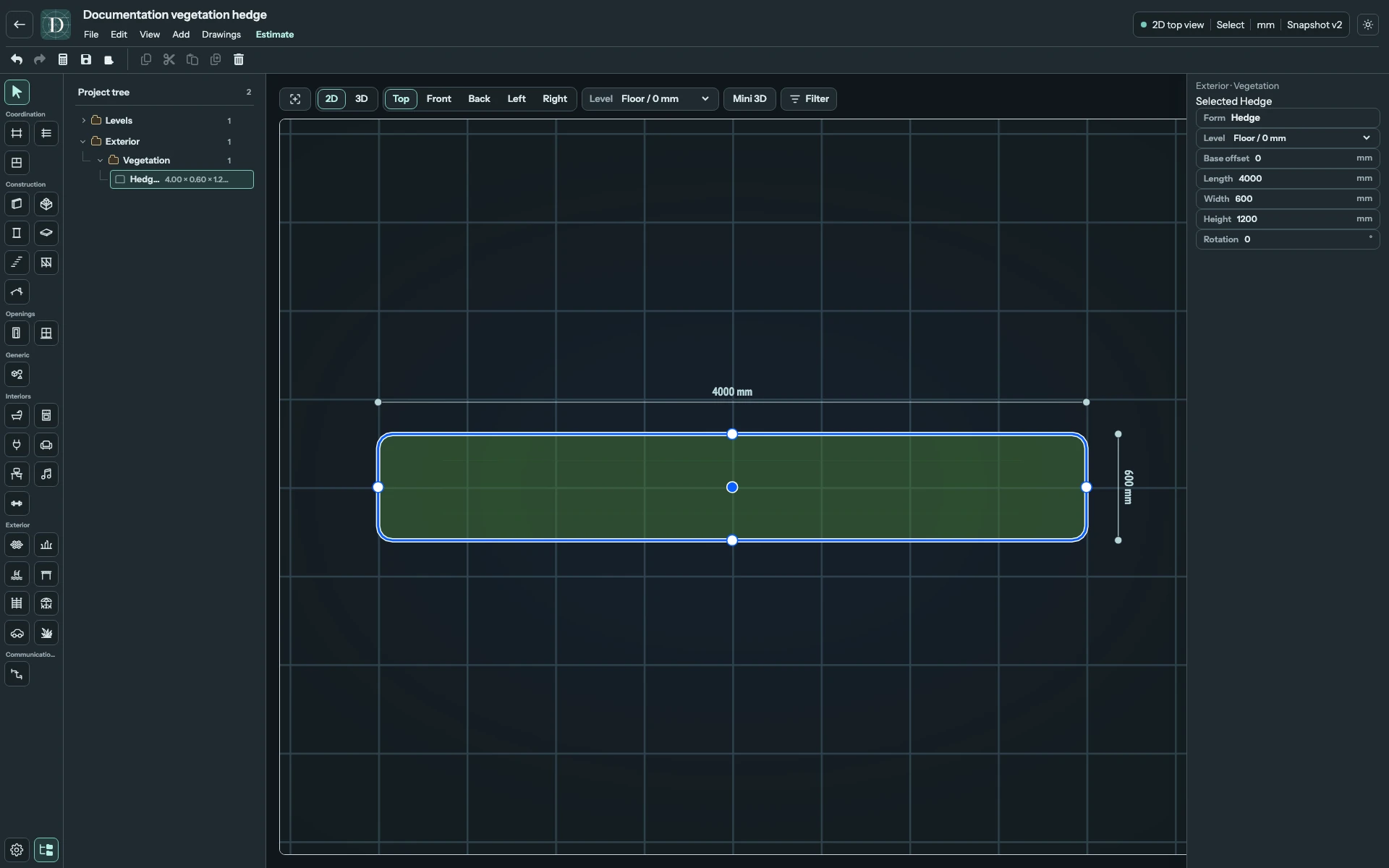Activate the arrow select tool
The width and height of the screenshot is (1389, 868).
pos(17,92)
